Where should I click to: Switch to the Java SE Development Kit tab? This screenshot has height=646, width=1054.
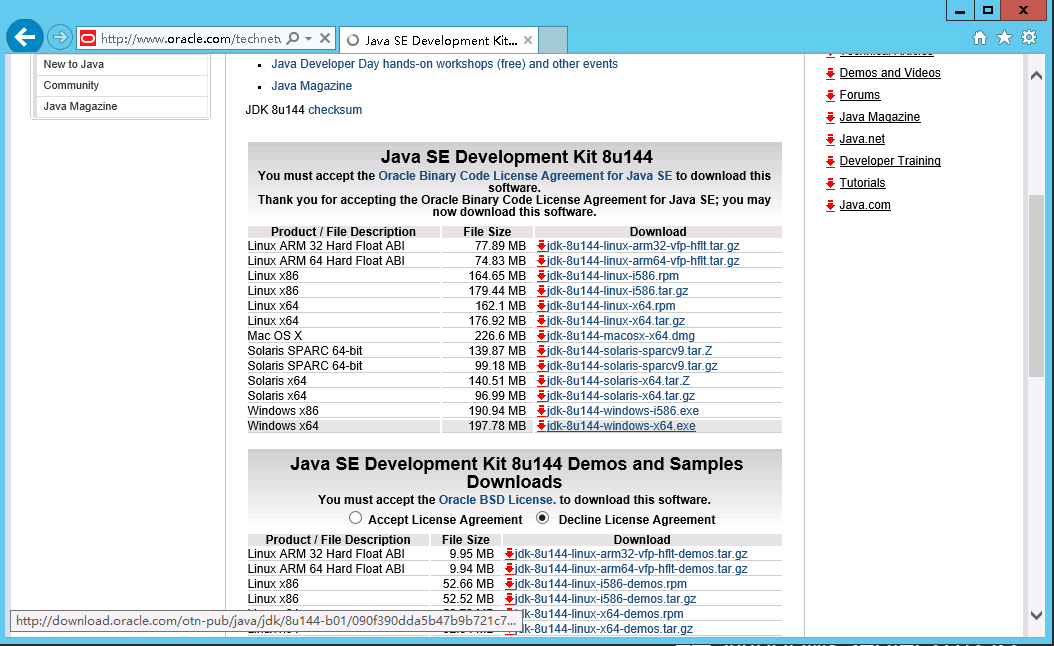[438, 40]
